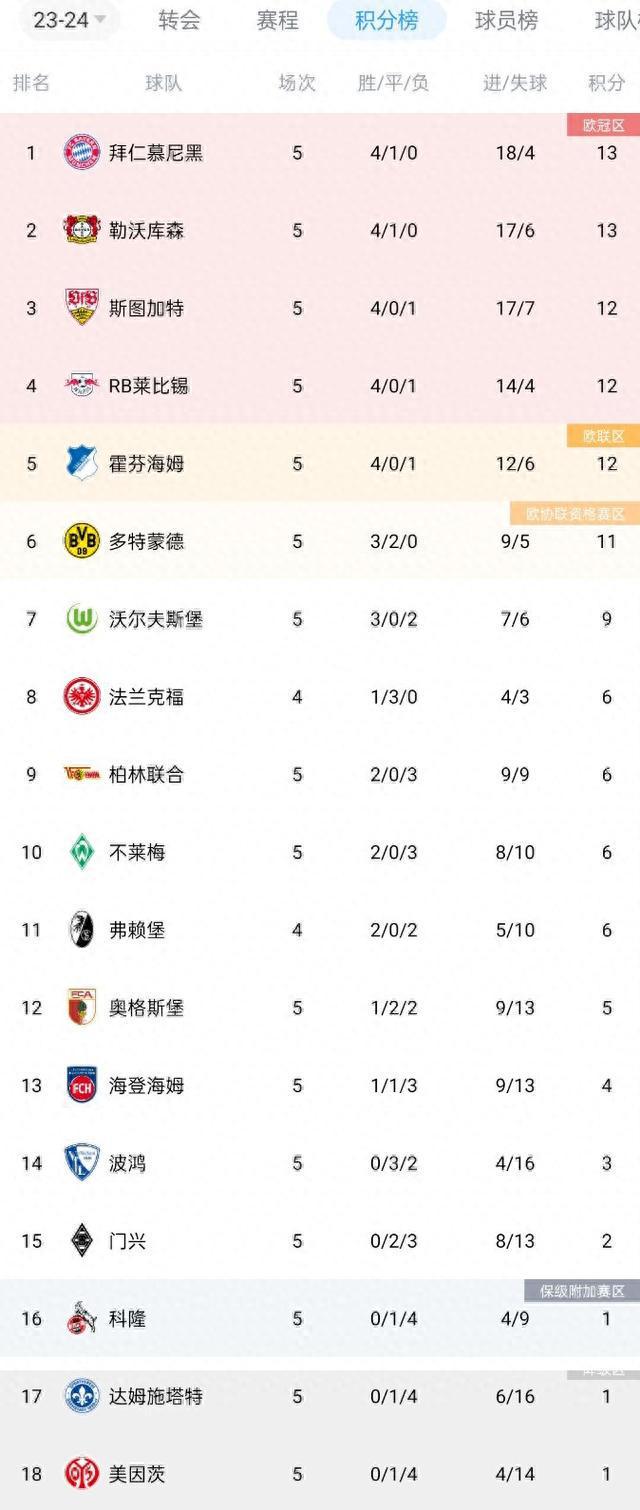
Task: Open the 球员榜 tab
Action: pos(506,20)
